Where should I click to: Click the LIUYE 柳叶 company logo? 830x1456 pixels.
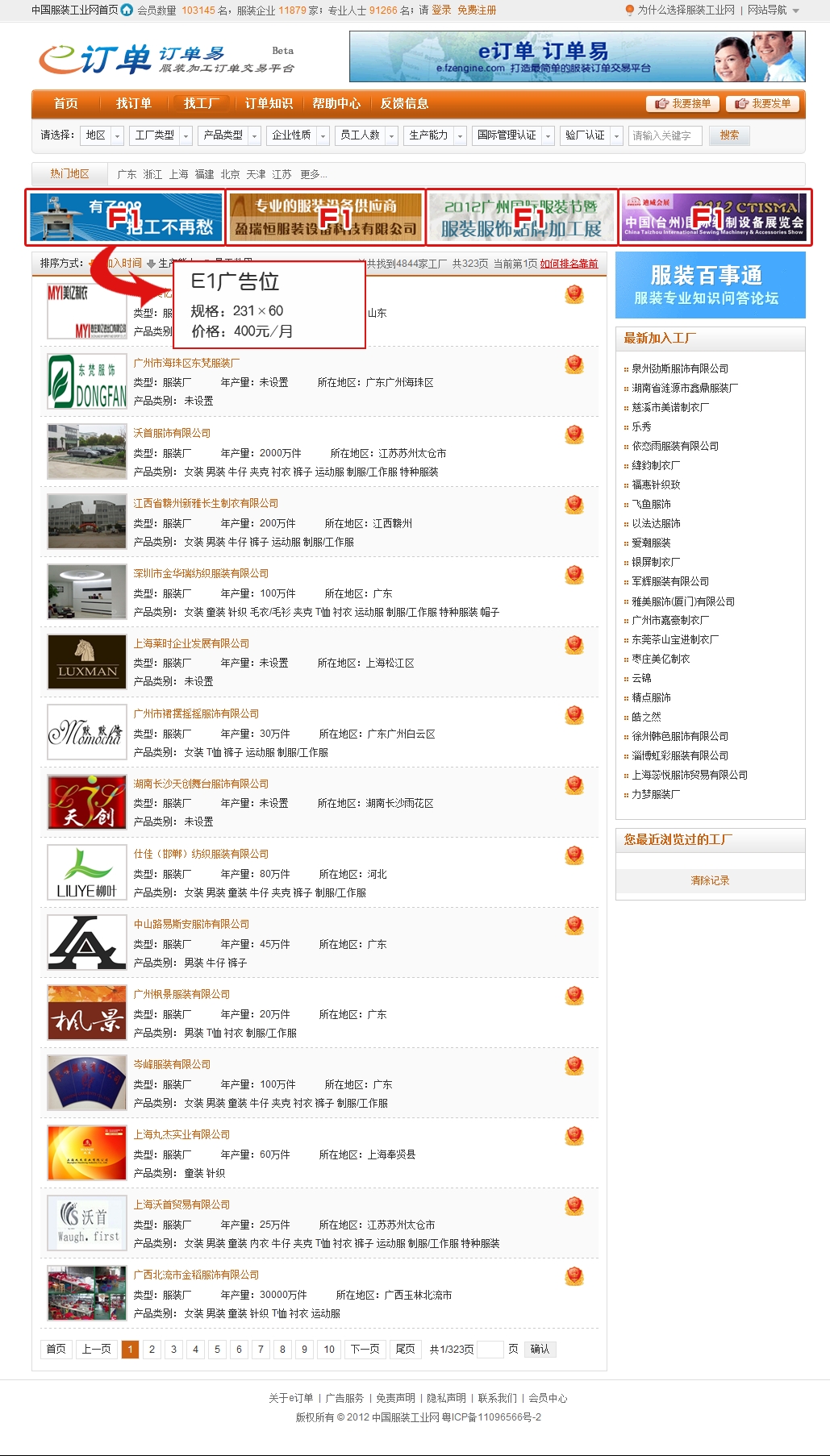click(87, 872)
